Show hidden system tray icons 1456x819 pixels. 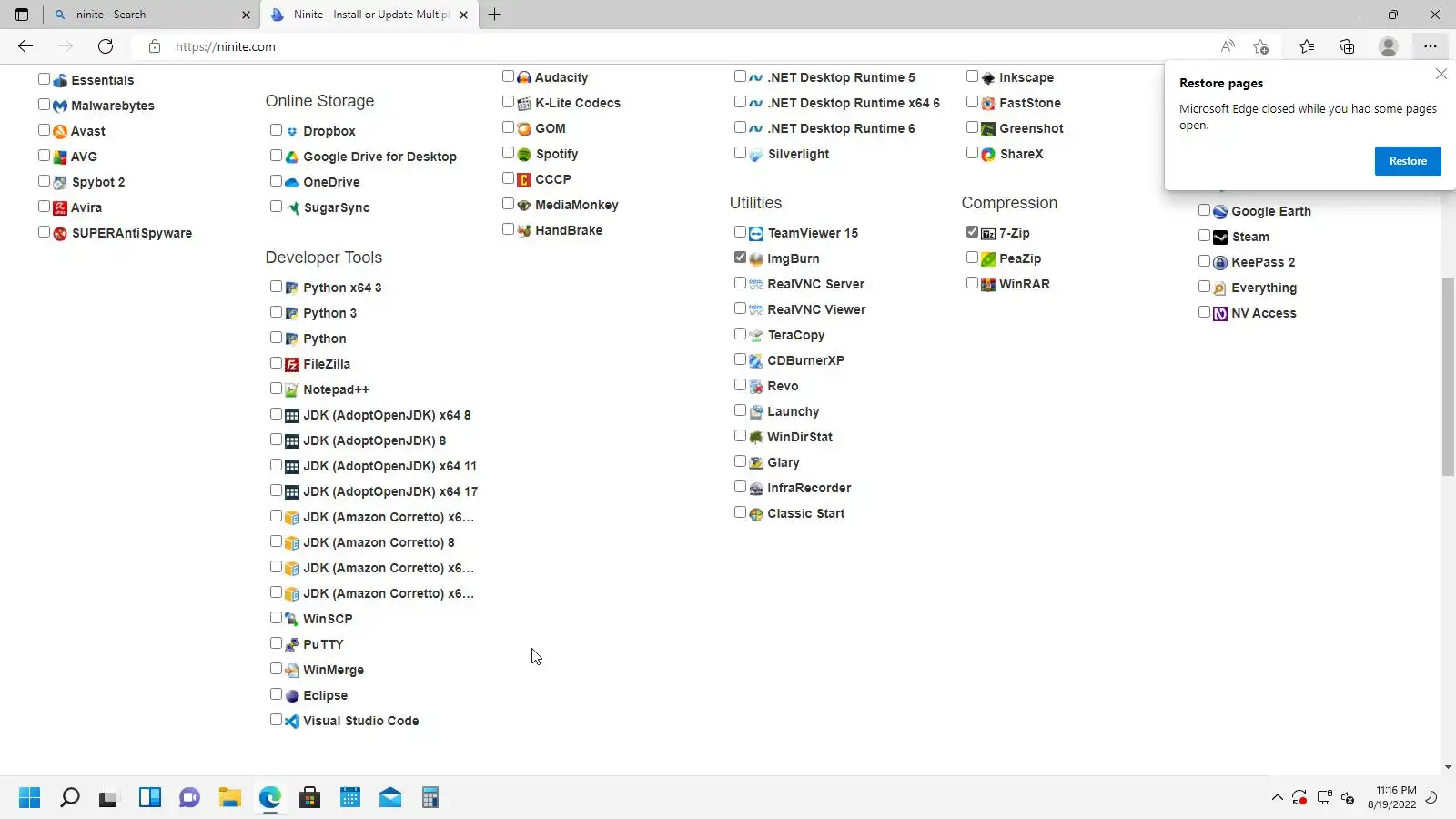point(1278,798)
